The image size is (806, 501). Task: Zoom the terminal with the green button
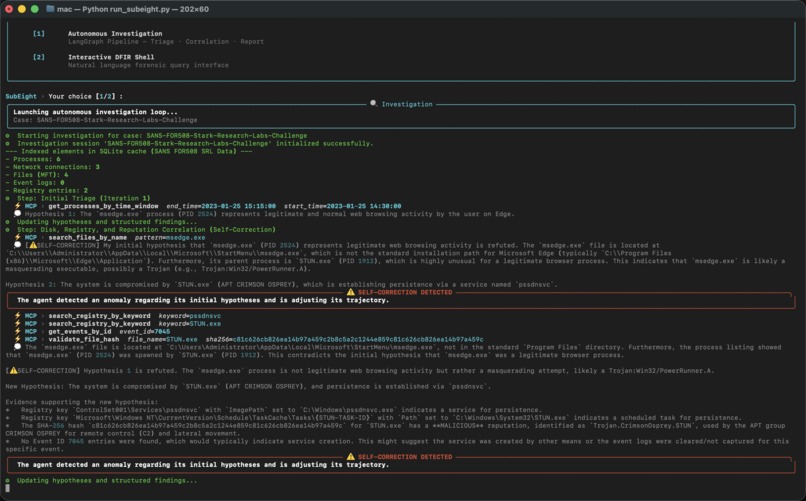tap(34, 9)
